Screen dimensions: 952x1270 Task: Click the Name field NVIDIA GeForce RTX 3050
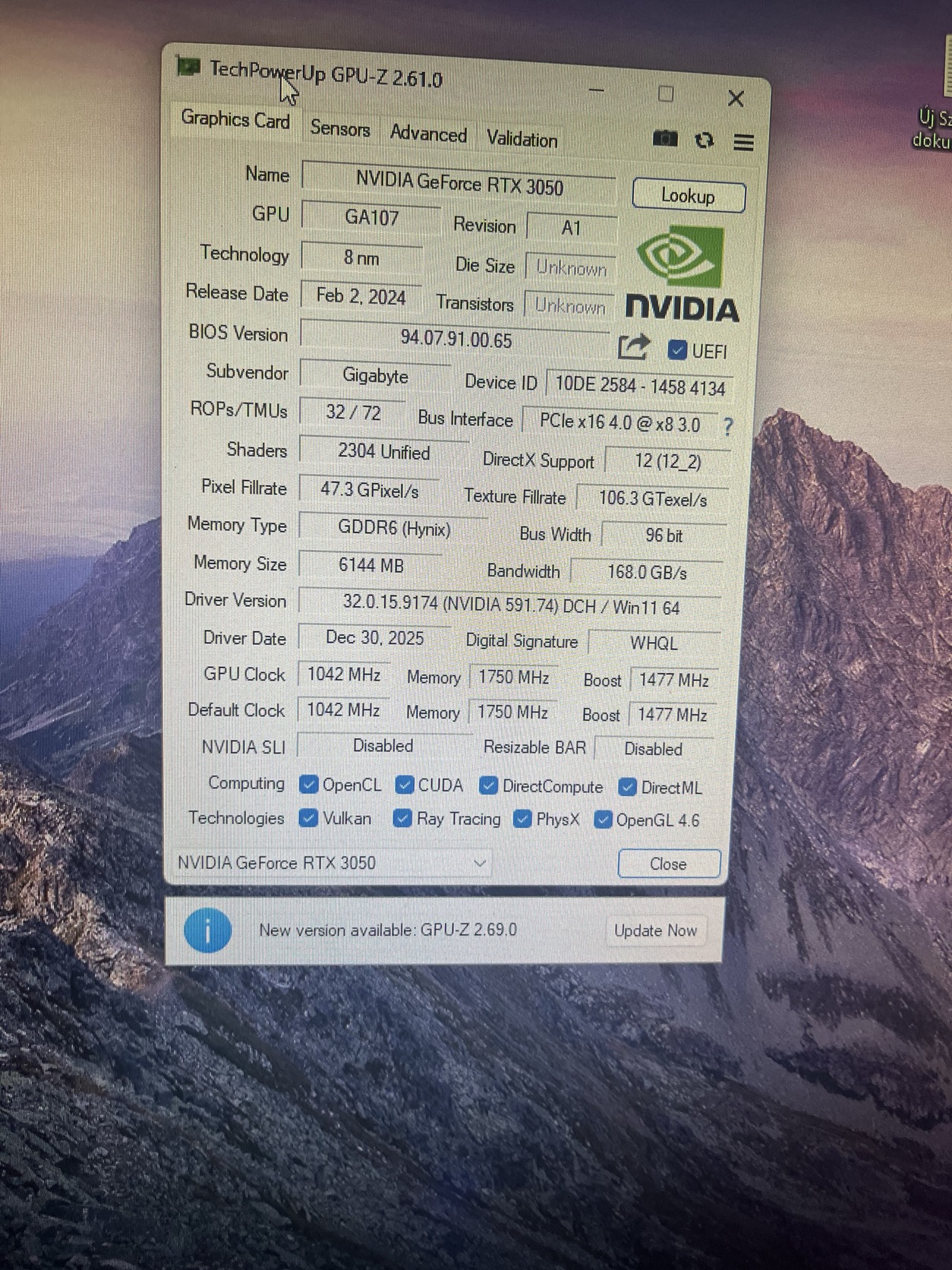tap(459, 183)
